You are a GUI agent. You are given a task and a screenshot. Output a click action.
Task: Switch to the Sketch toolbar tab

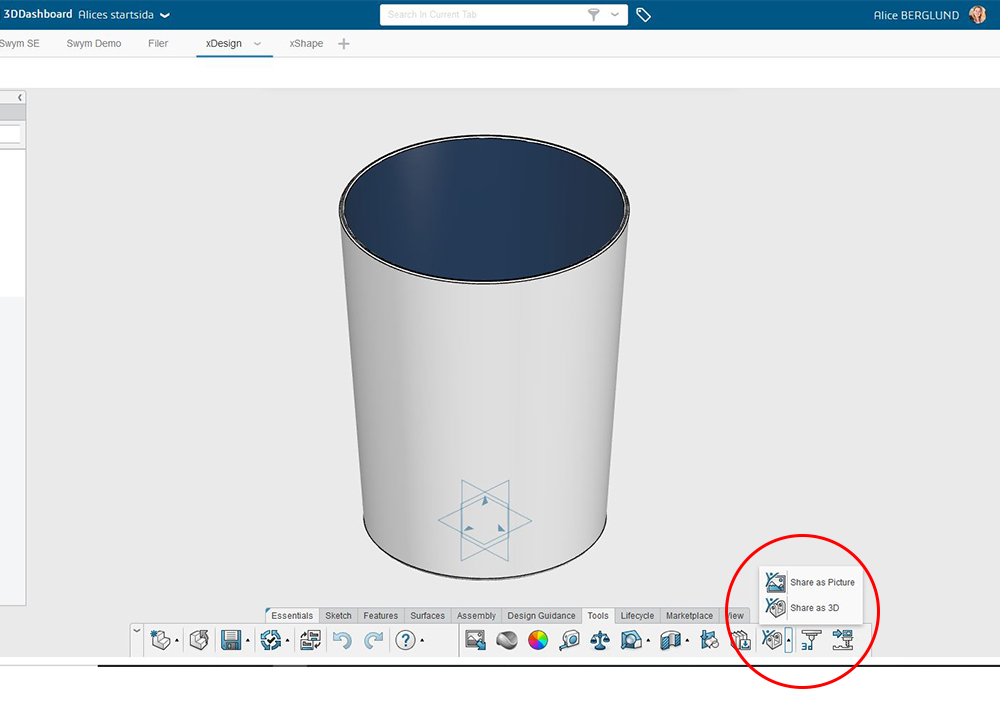[x=338, y=616]
